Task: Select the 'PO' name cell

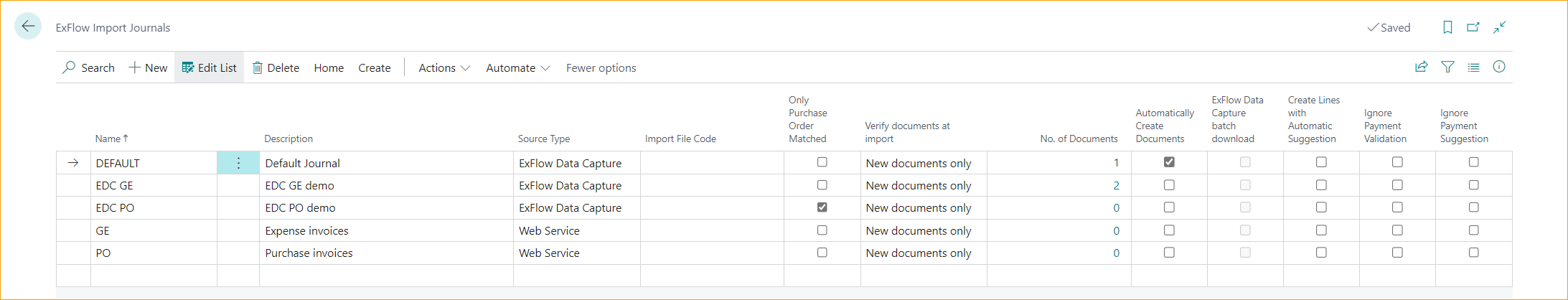Action: pos(154,253)
